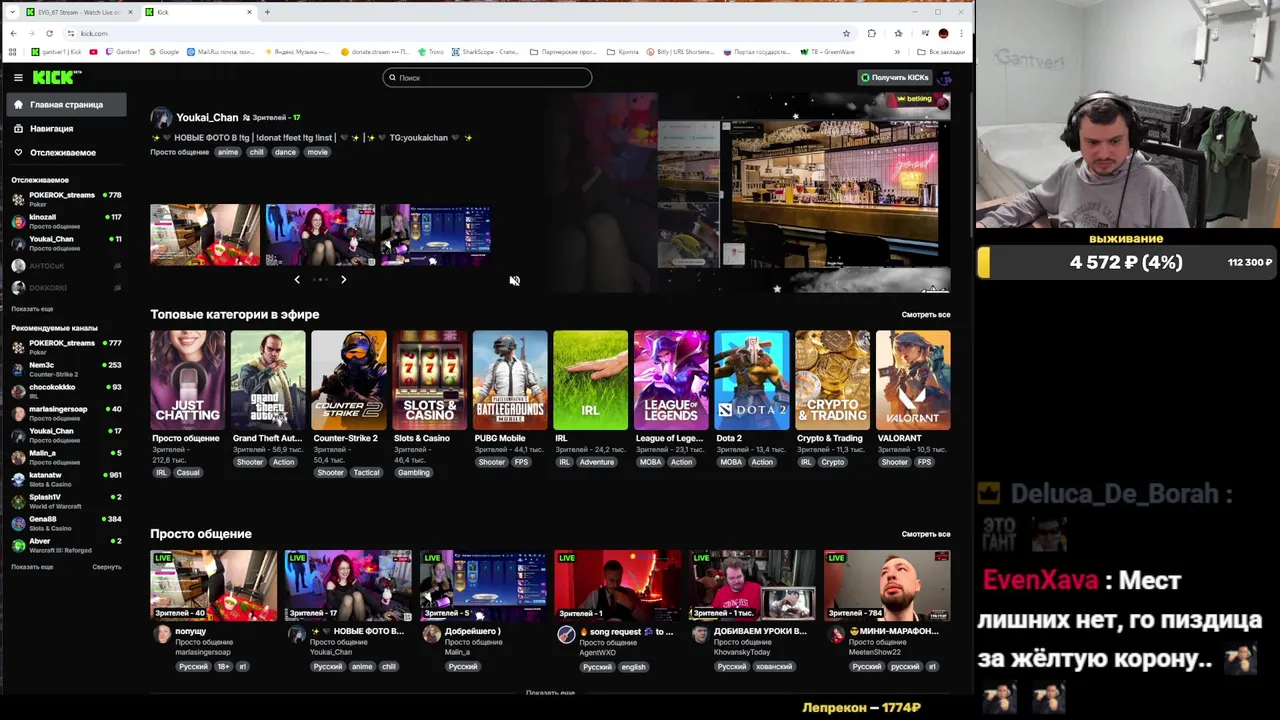Open the browser extensions puzzle icon
Image resolution: width=1280 pixels, height=720 pixels.
(x=872, y=33)
